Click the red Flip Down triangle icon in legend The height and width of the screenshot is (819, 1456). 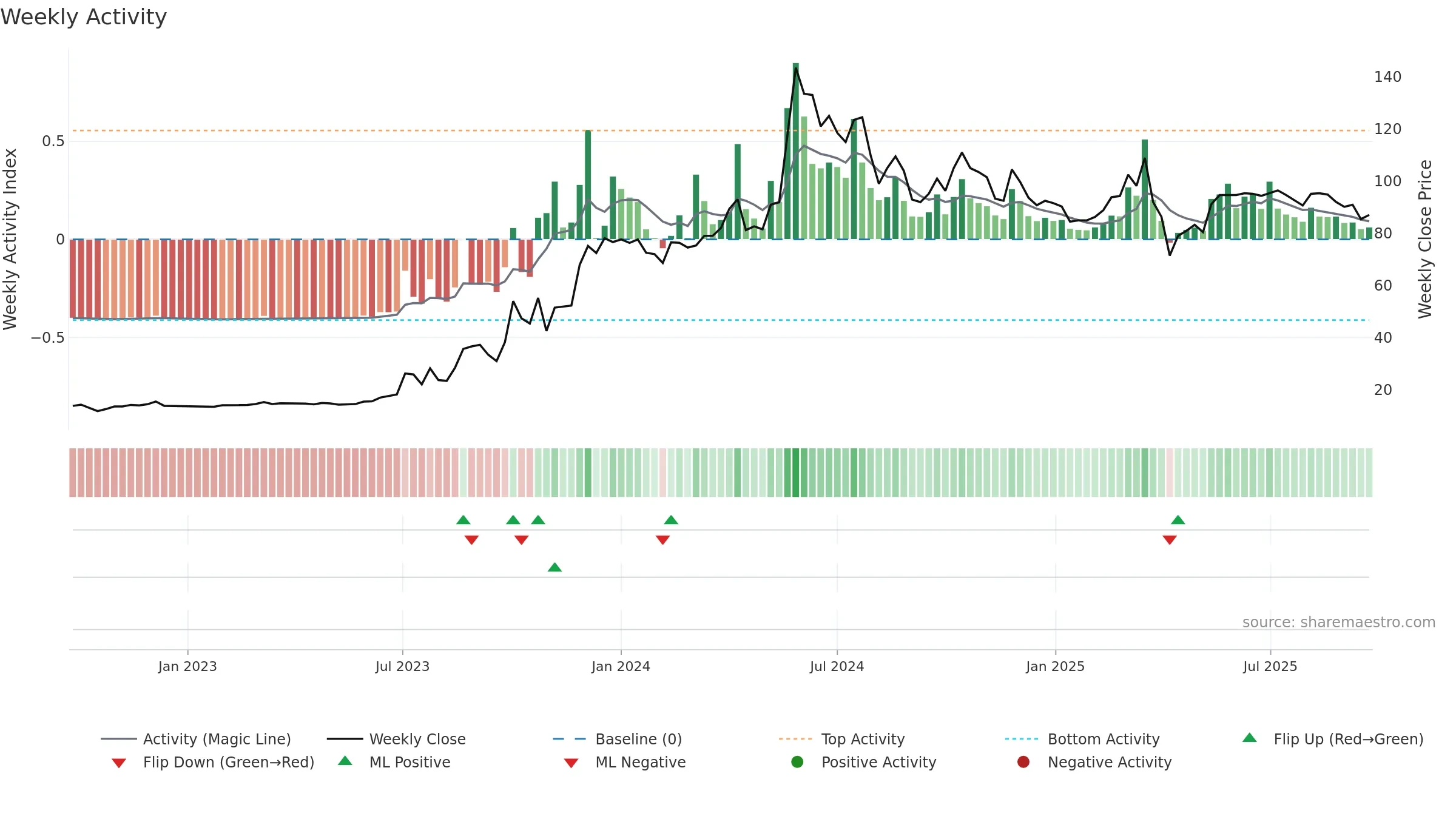point(119,763)
